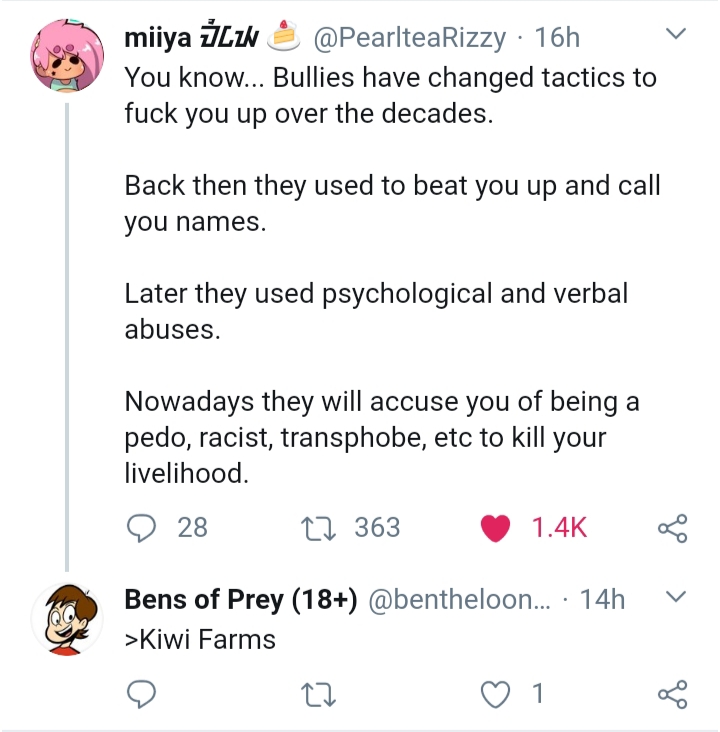Open miiya's pink-haired profile avatar
This screenshot has width=720, height=732.
pyautogui.click(x=67, y=56)
